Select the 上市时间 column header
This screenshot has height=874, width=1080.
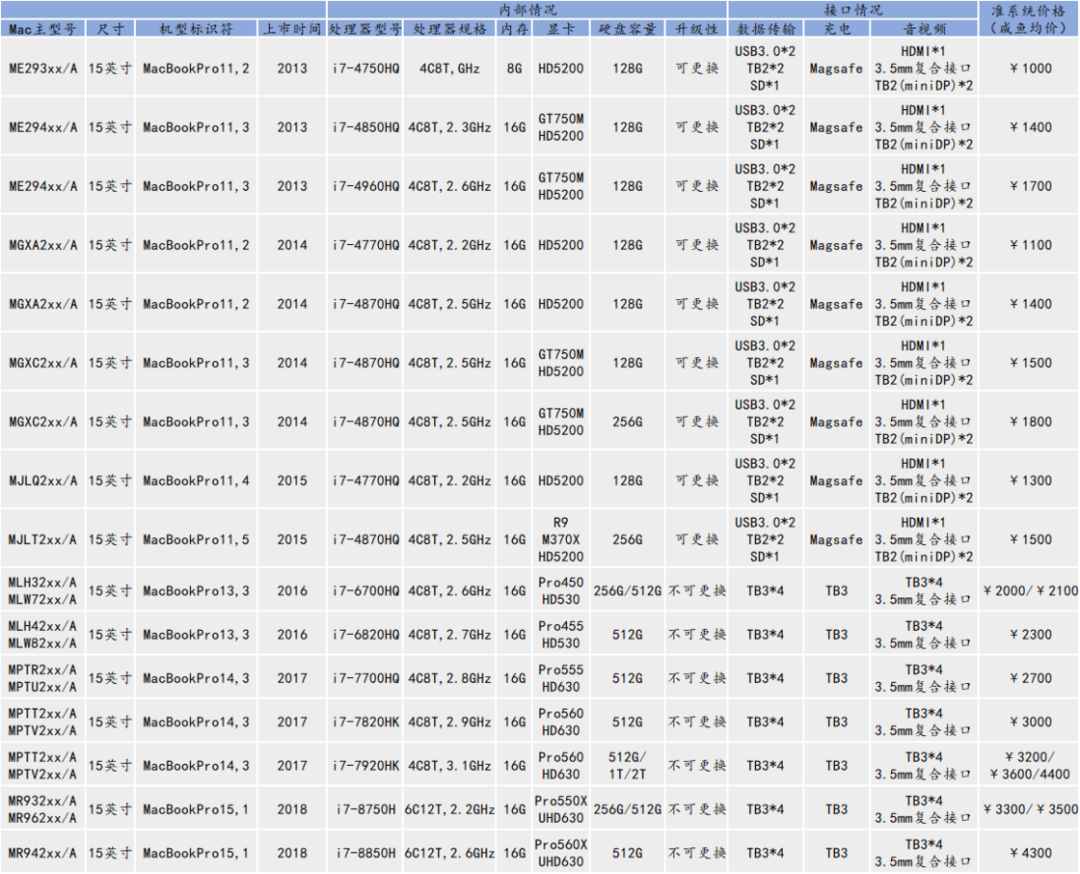292,29
